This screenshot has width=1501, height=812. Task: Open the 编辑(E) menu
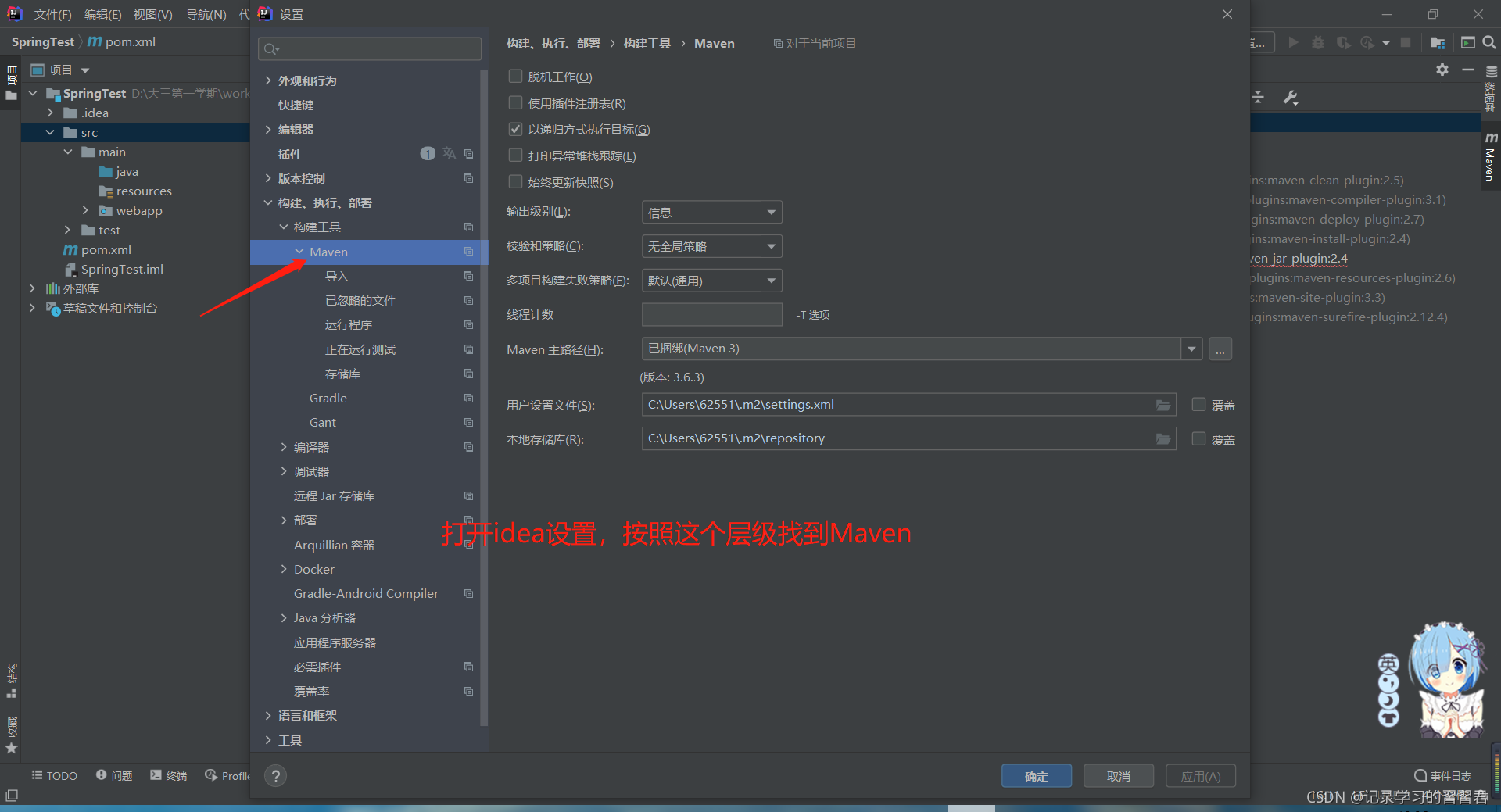[x=102, y=14]
